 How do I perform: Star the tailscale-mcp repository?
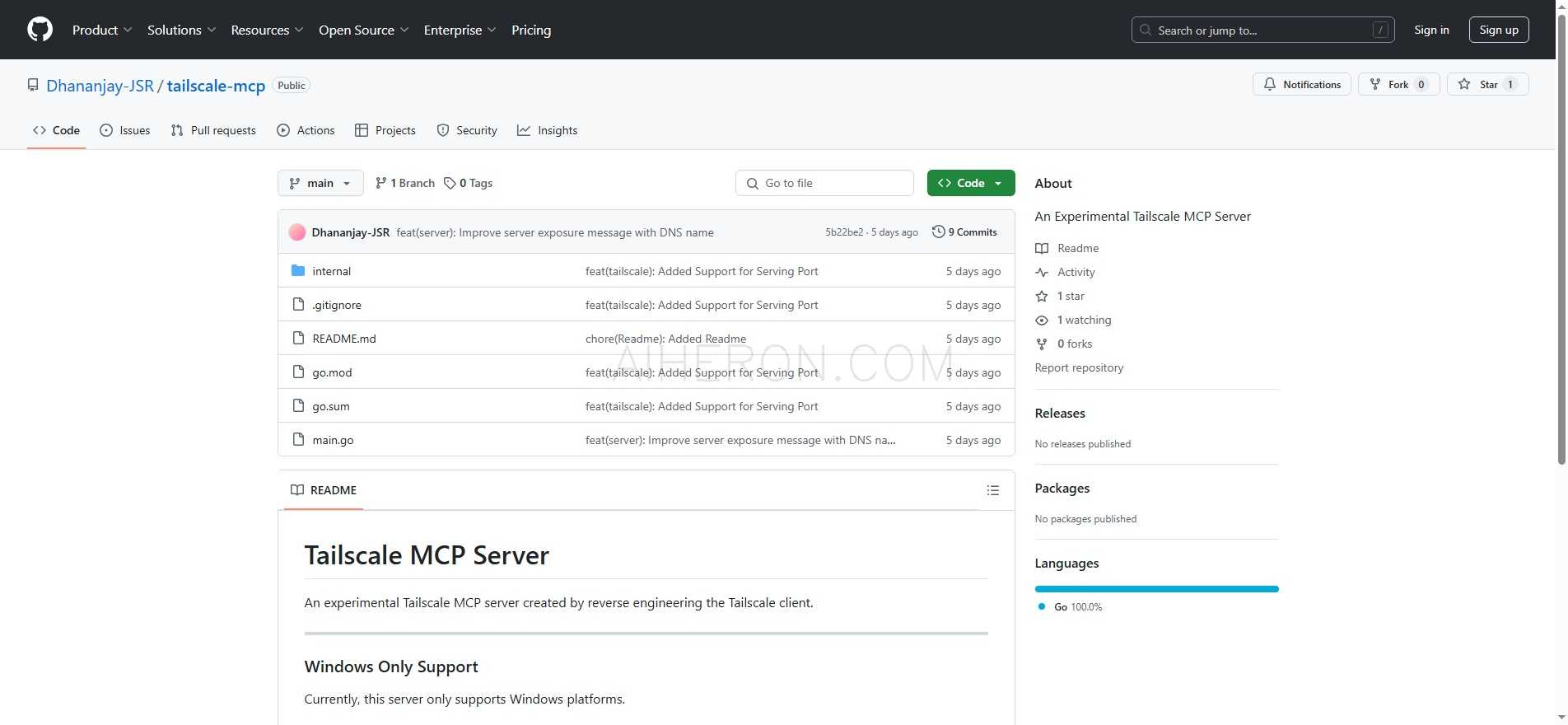1487,84
